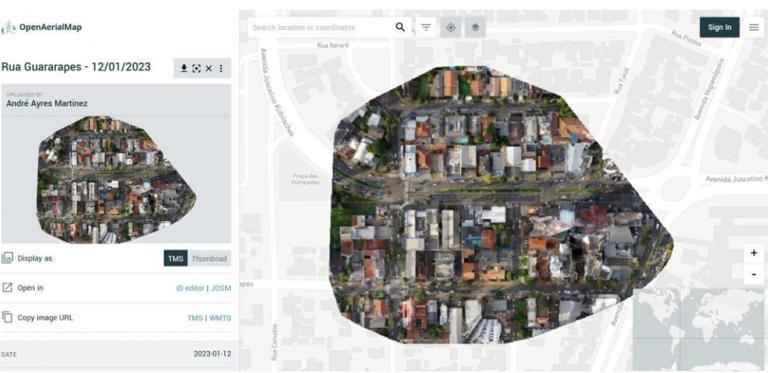Click the Sign In button
768x373 pixels.
720,27
